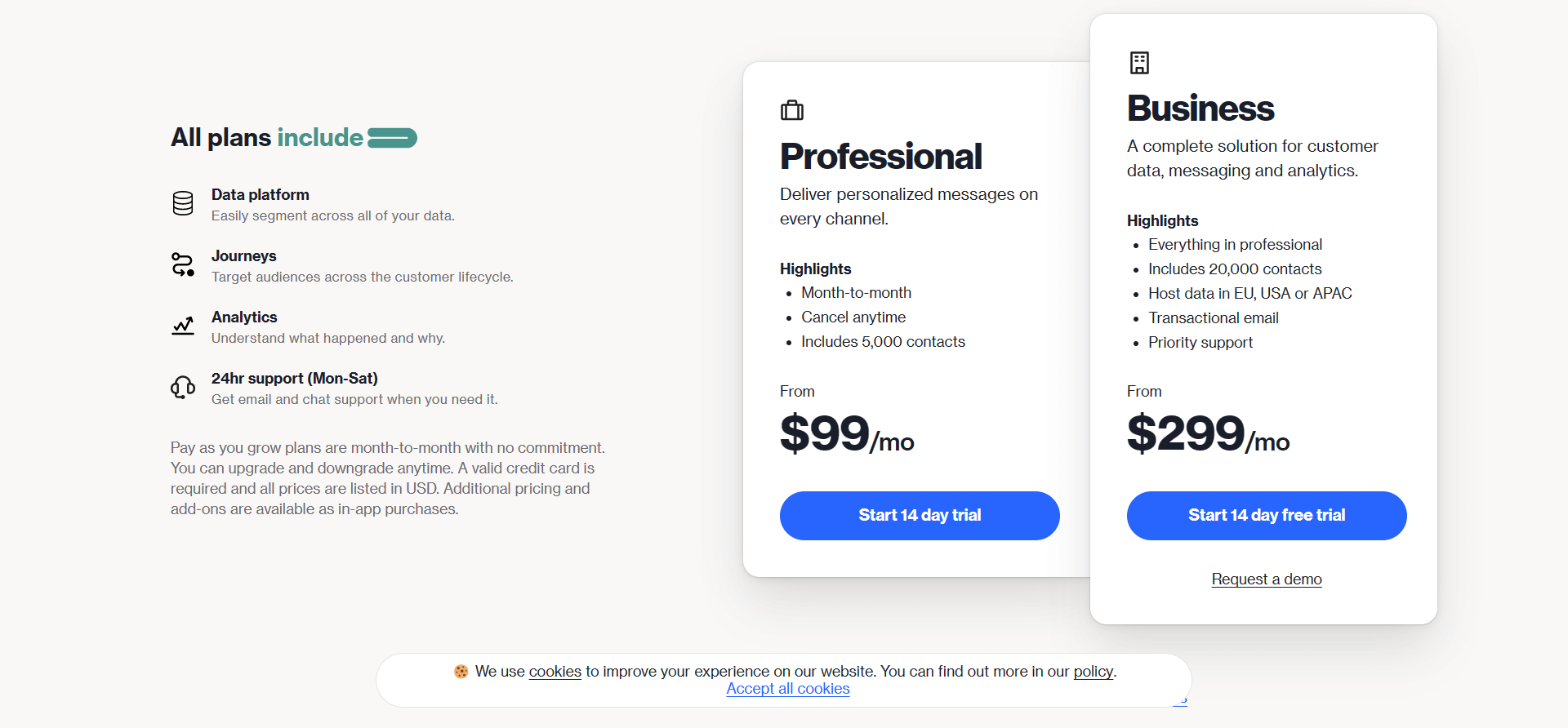Click the Professional plan title
1568x728 pixels.
point(880,157)
